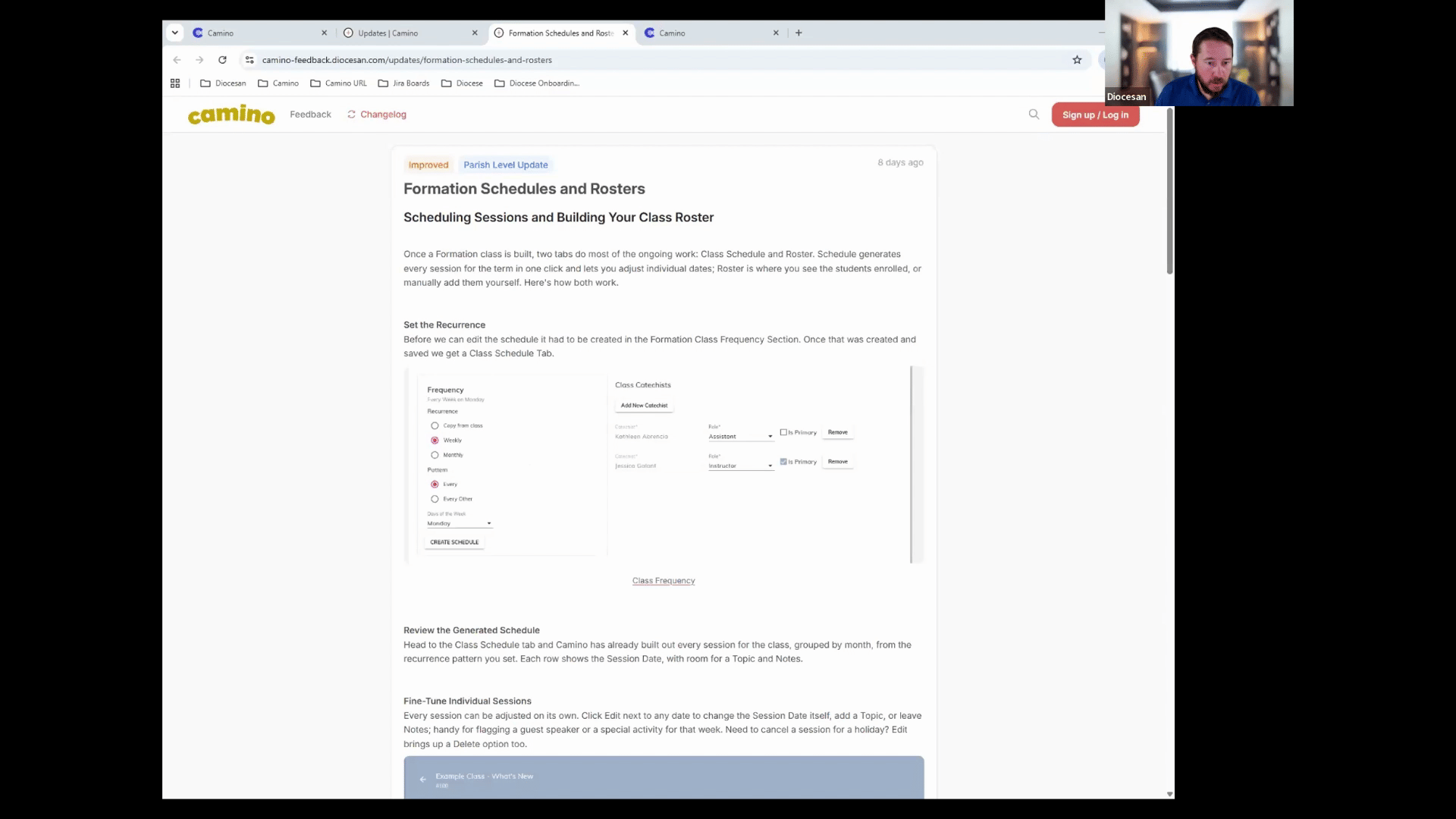The height and width of the screenshot is (819, 1456).
Task: Open the Camino tab beside the new tab button
Action: point(711,33)
